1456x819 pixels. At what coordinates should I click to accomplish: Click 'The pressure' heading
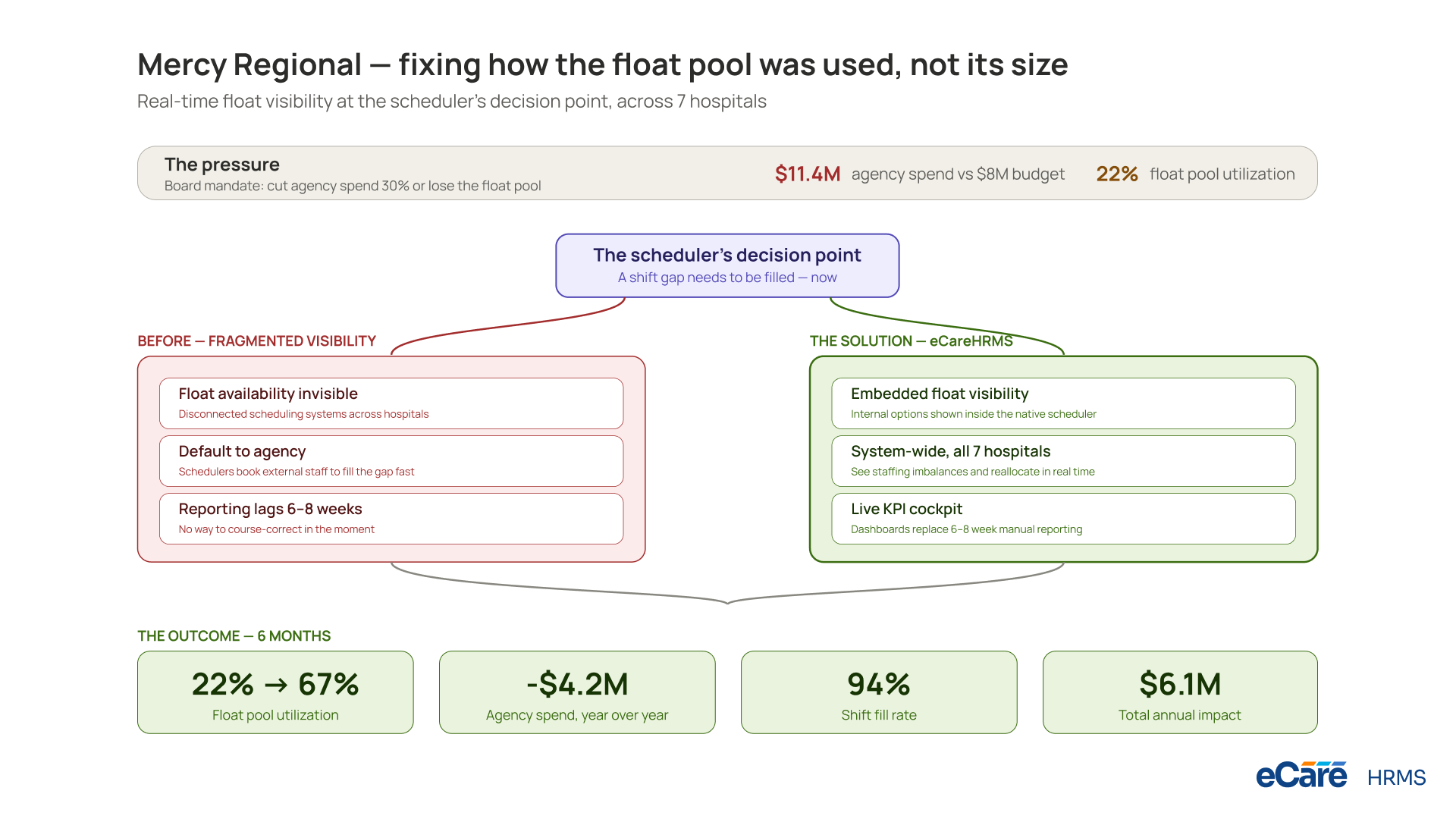pyautogui.click(x=222, y=165)
